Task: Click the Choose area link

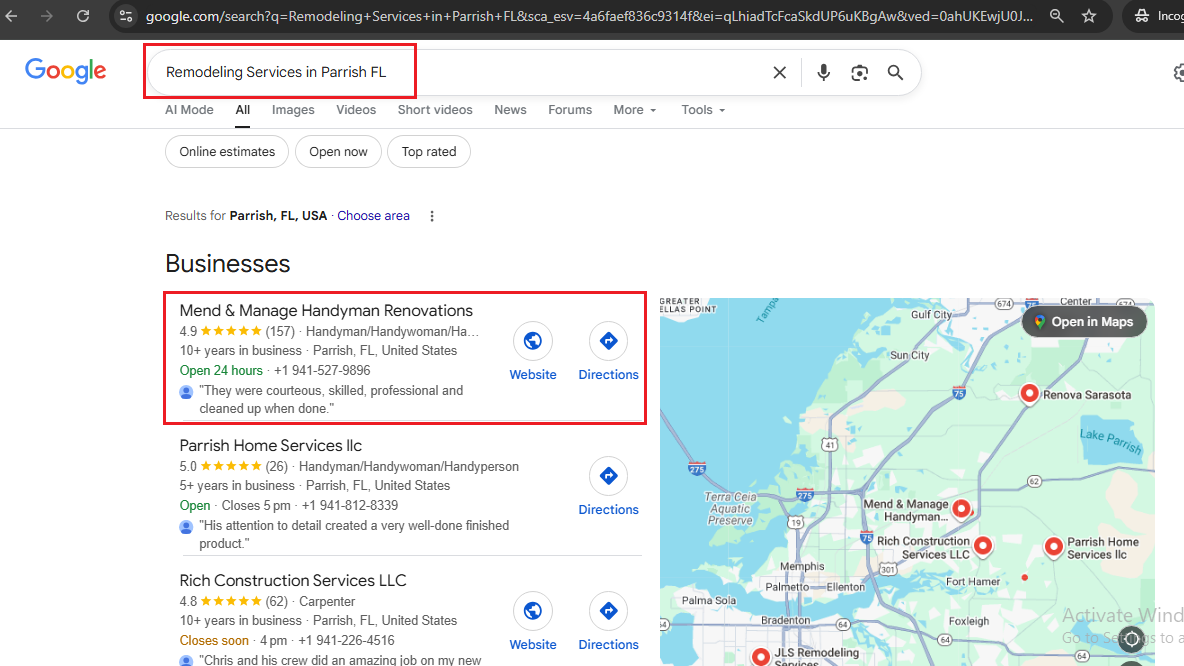Action: [373, 216]
